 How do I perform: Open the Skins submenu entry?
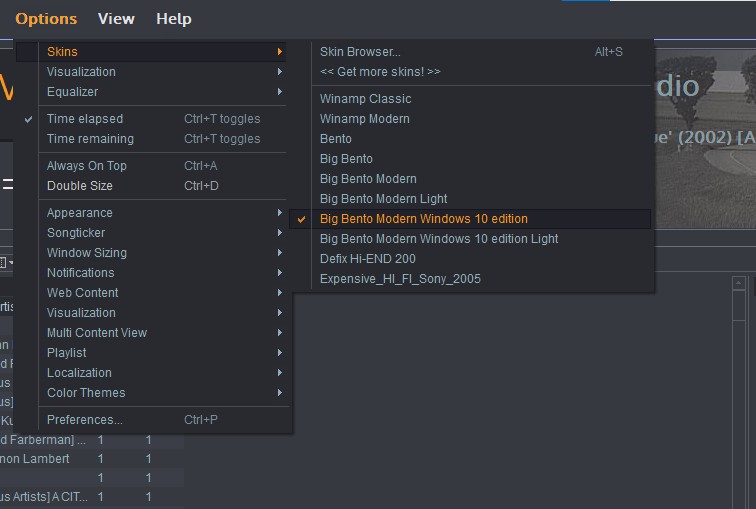point(151,52)
